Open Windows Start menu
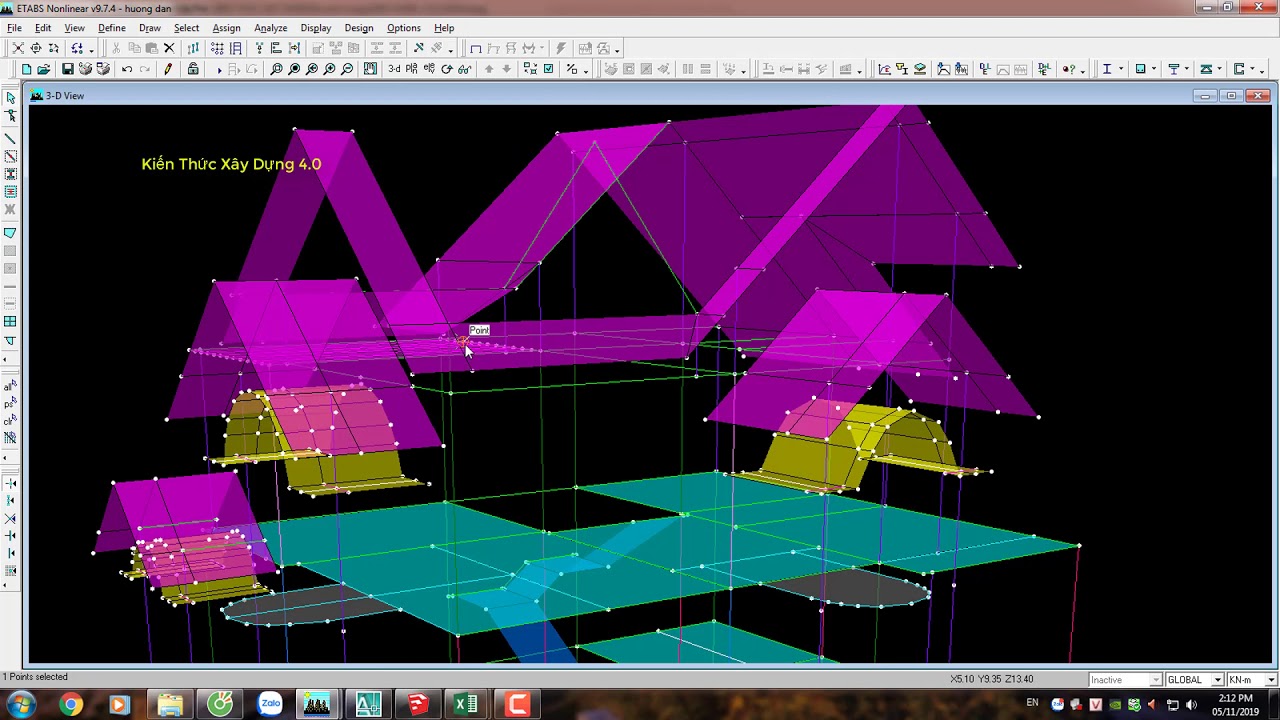Screen dimensions: 1280x720 [20, 704]
